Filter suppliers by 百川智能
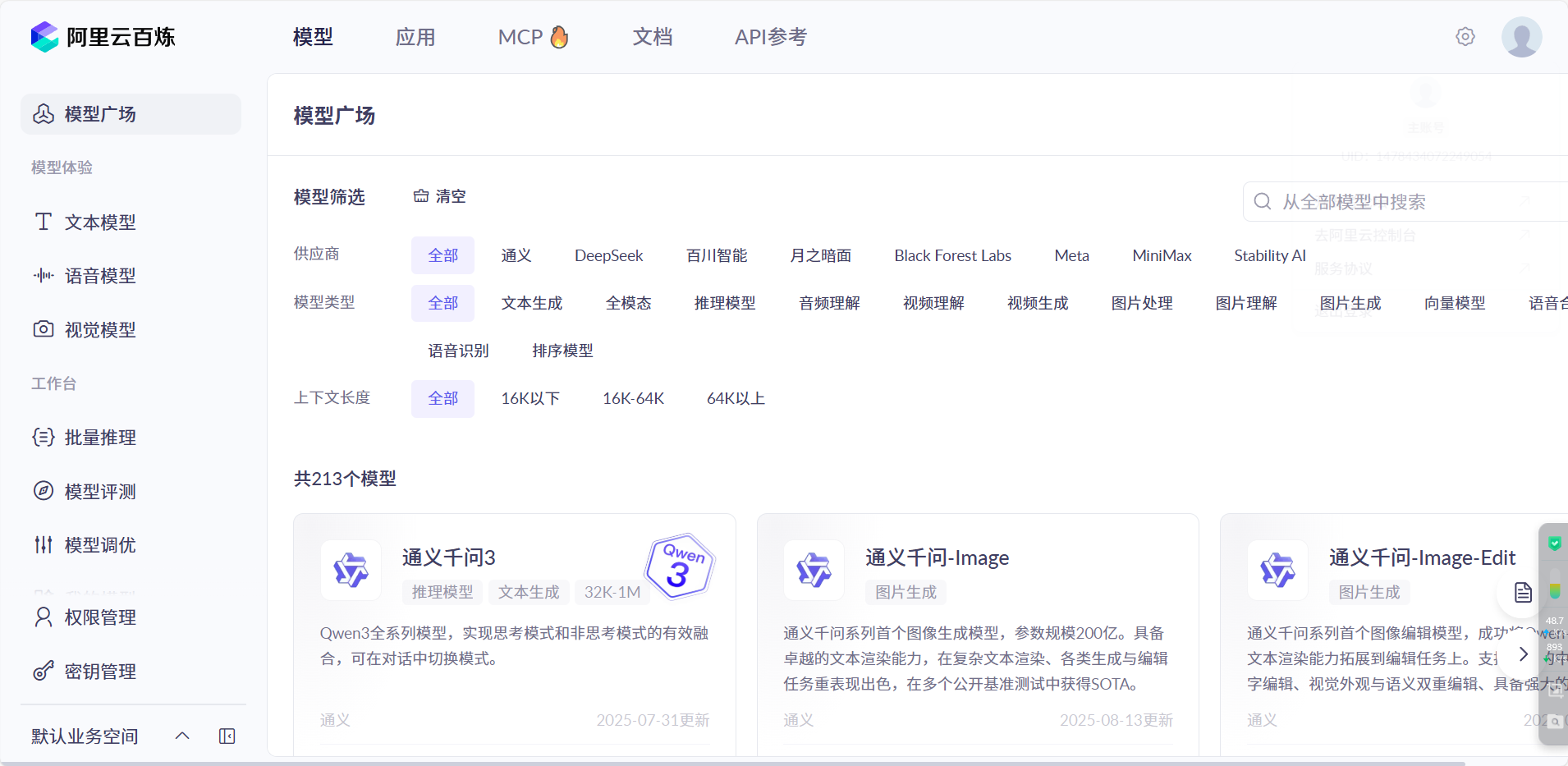 [717, 255]
